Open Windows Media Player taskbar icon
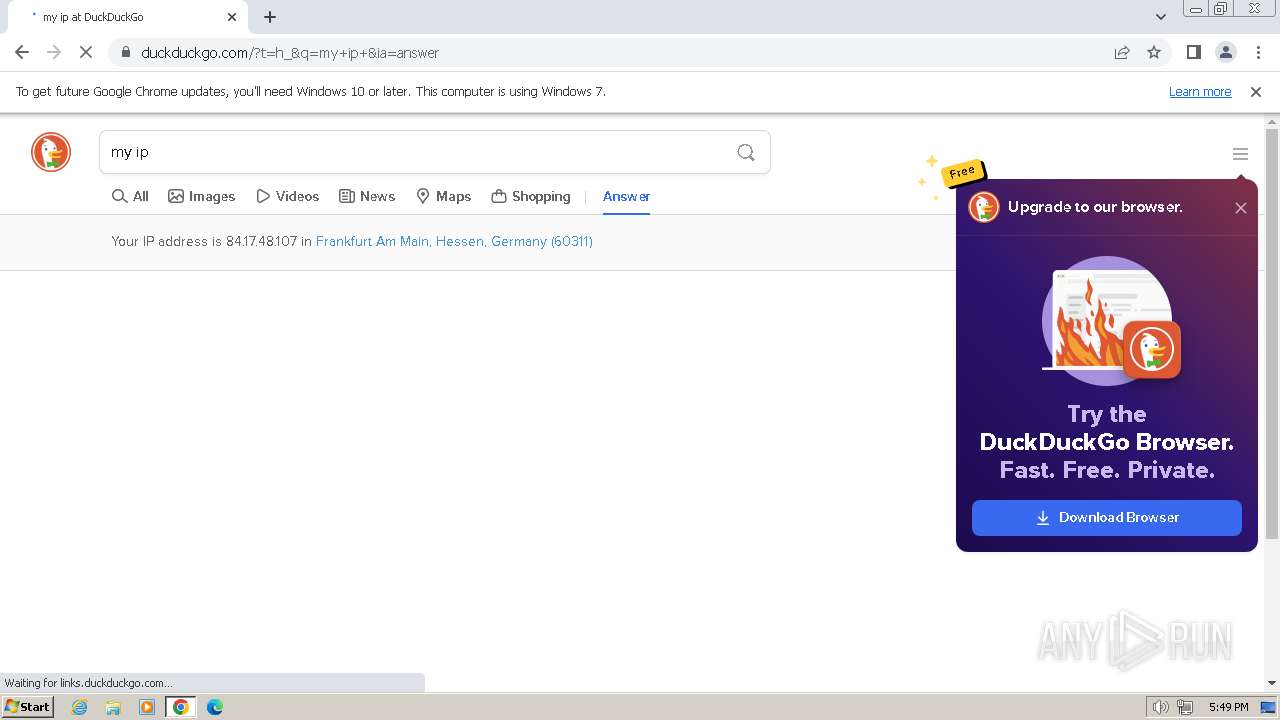 [147, 707]
